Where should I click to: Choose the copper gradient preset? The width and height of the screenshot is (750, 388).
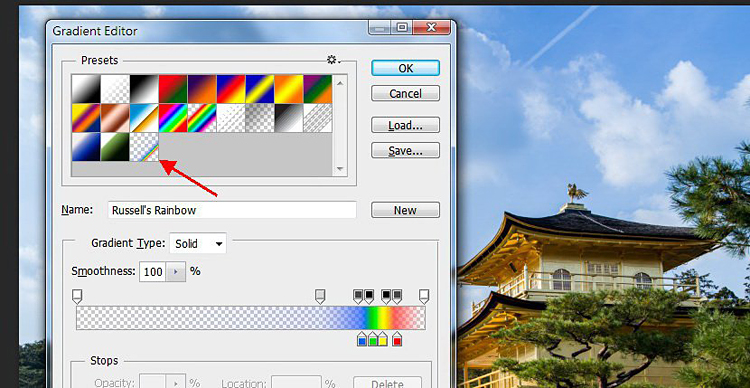(x=115, y=118)
